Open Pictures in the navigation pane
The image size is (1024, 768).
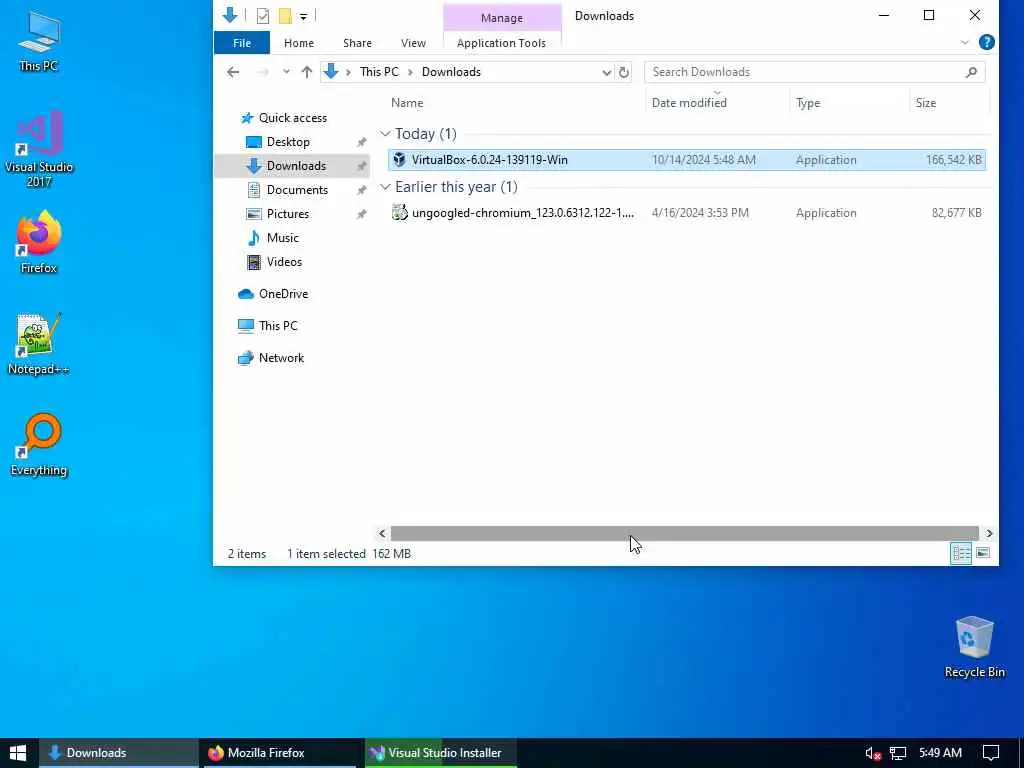click(287, 214)
